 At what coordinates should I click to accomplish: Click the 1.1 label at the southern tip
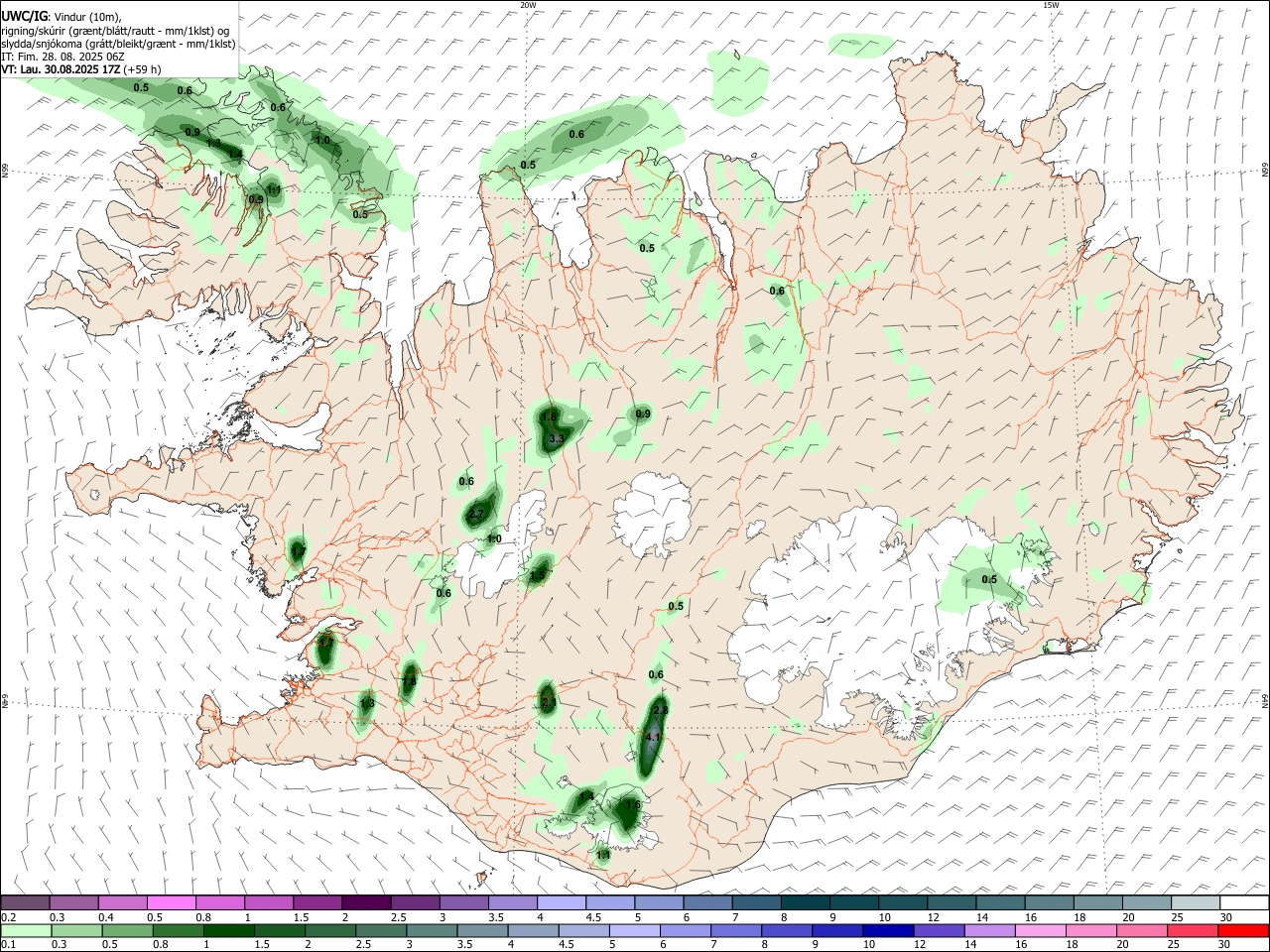[x=603, y=854]
